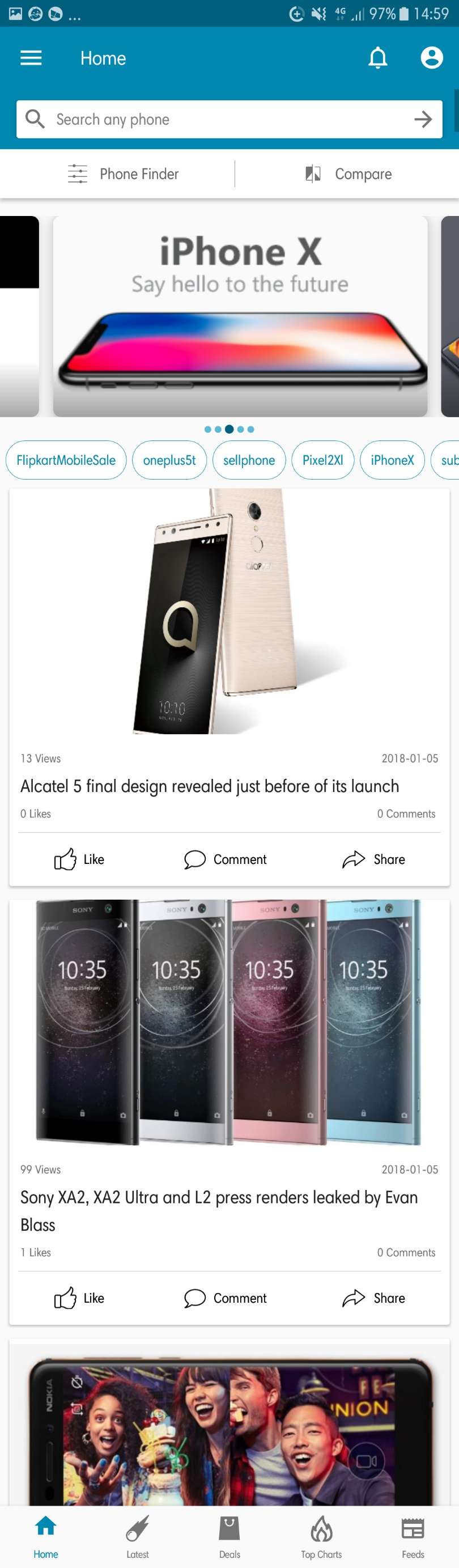
Task: Comment on the Alcatel 5 article
Action: 225,859
